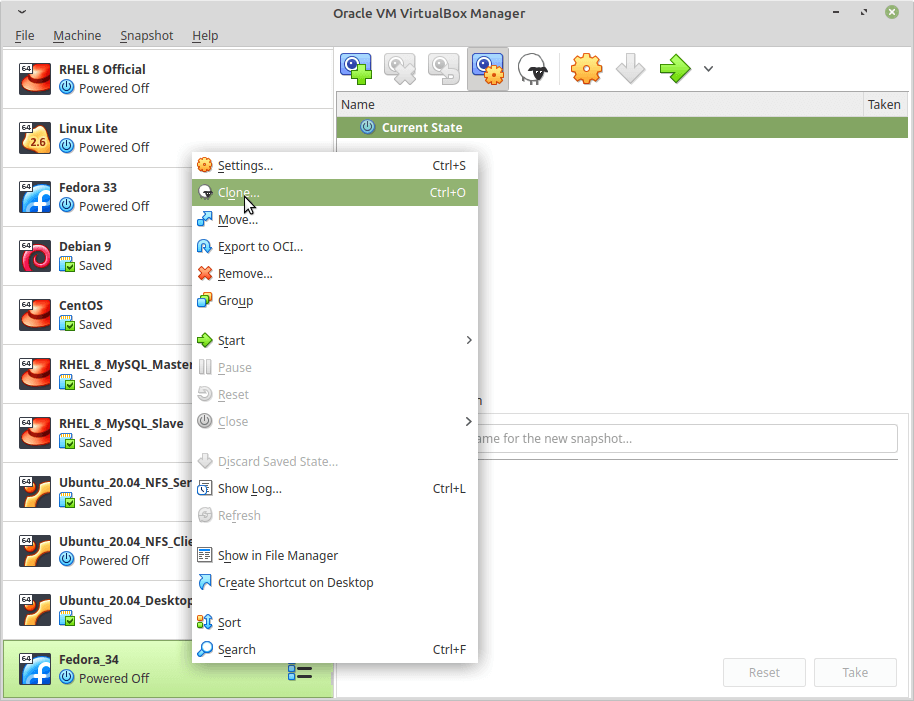Click the sheep Clone toolbar icon
The height and width of the screenshot is (701, 914).
(x=532, y=69)
